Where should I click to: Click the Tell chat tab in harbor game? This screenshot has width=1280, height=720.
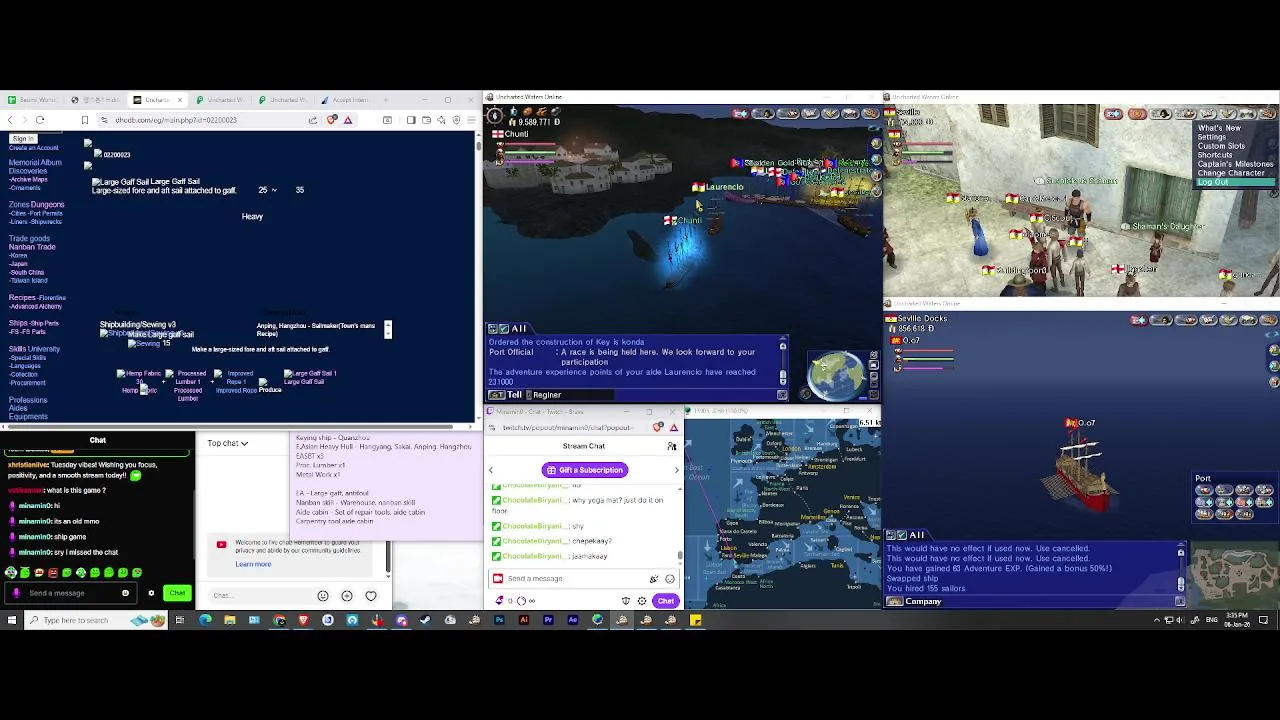(514, 395)
